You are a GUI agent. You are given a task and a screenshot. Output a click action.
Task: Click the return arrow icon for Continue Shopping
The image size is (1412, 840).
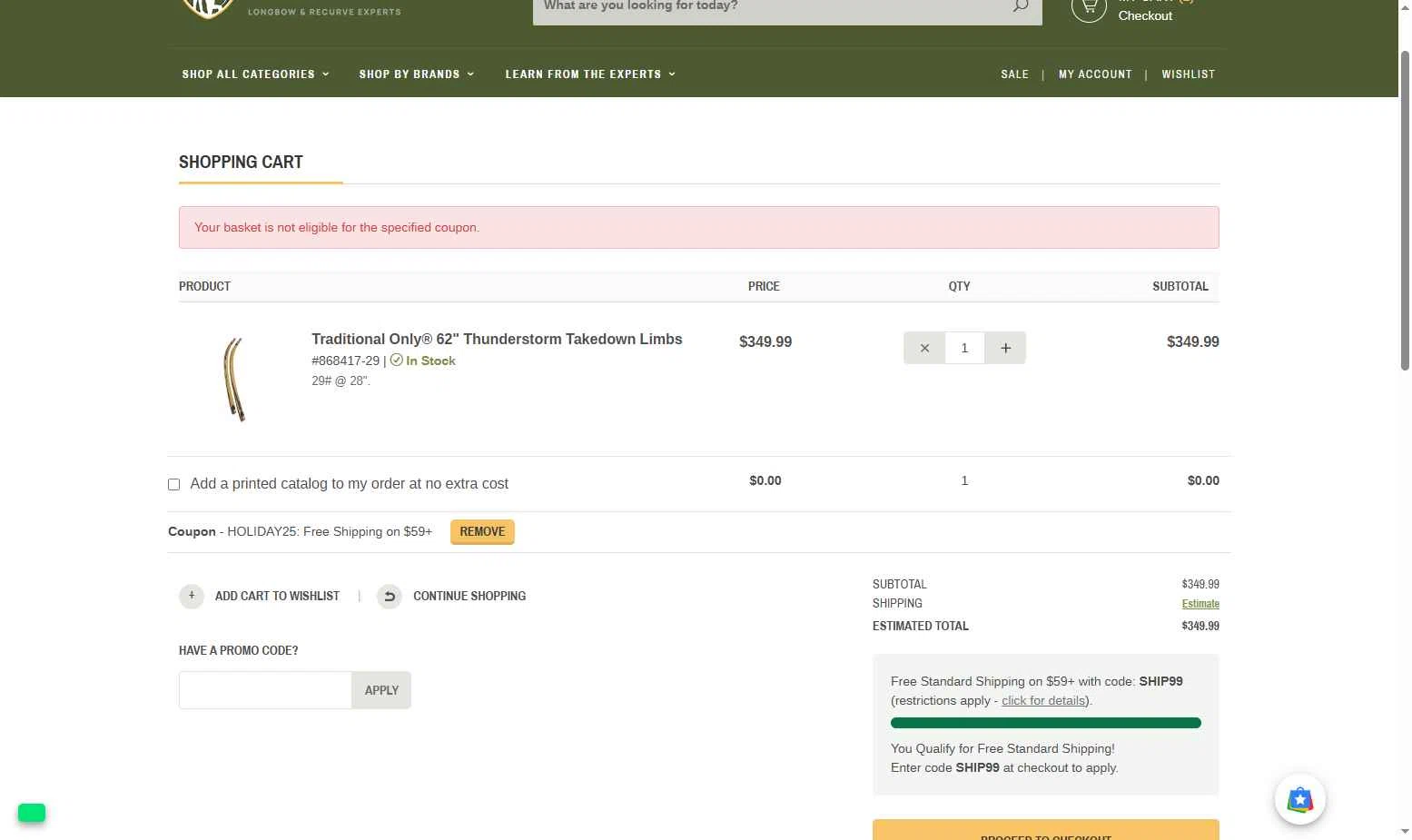point(390,596)
